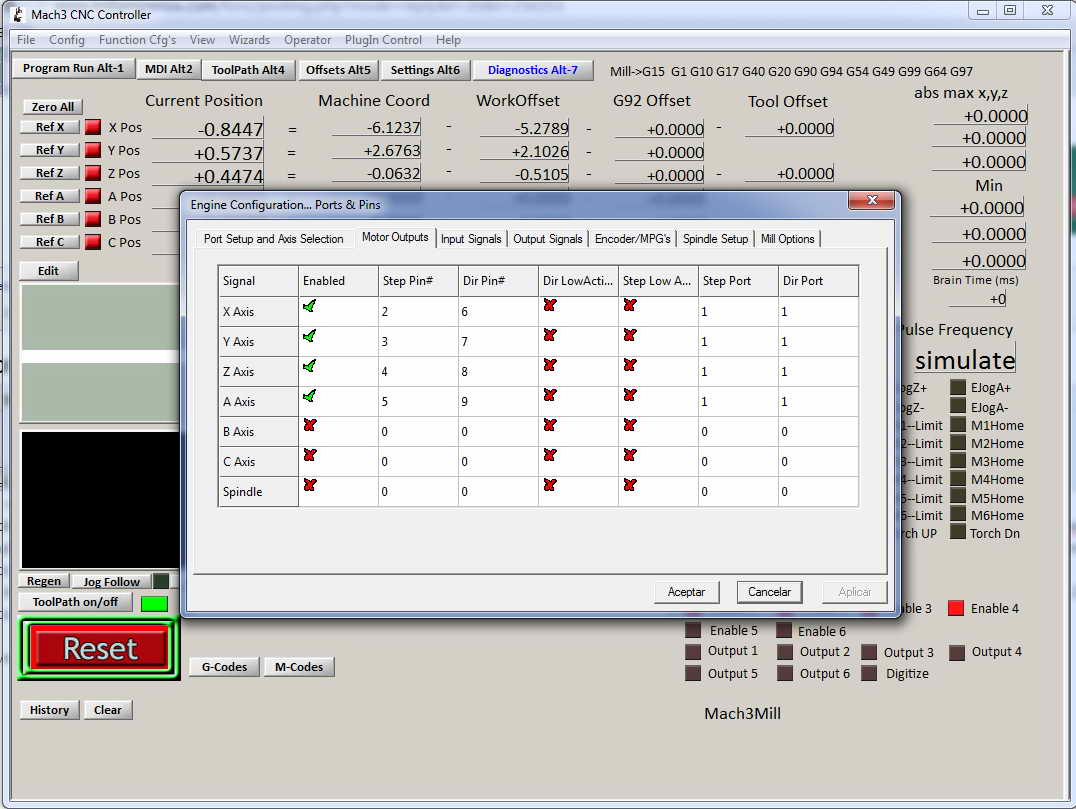Toggle the green ToolPath on/off indicator
This screenshot has width=1076, height=809.
(154, 603)
